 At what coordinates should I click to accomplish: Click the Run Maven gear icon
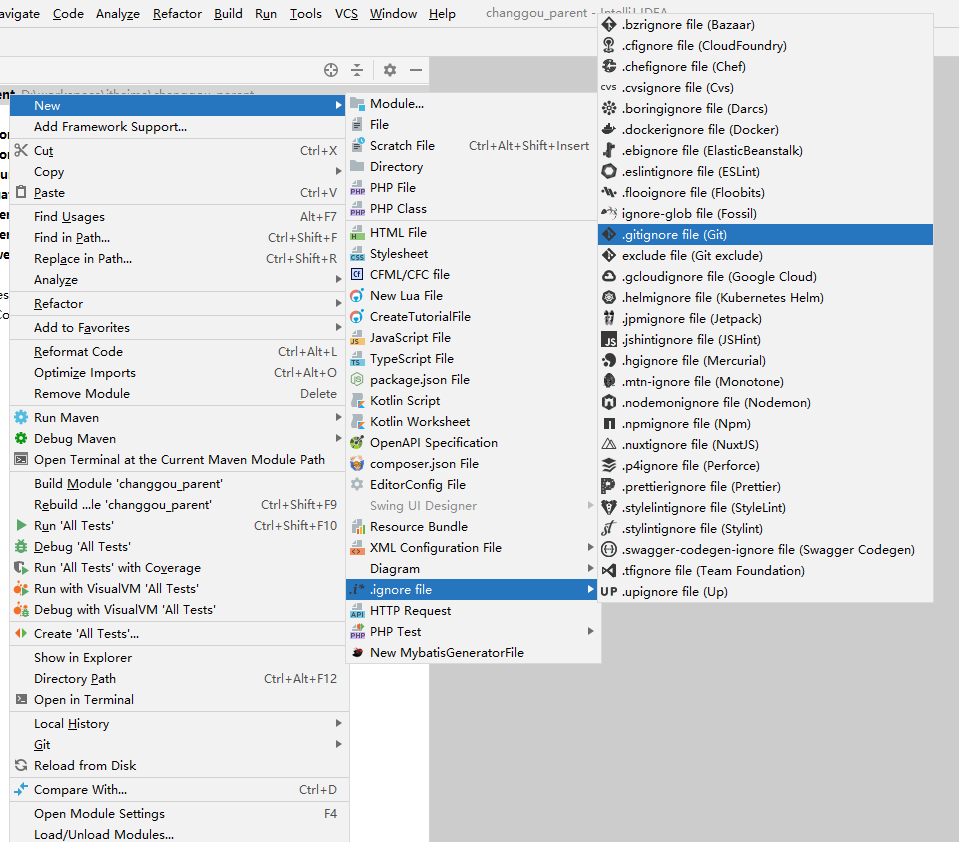pos(21,418)
